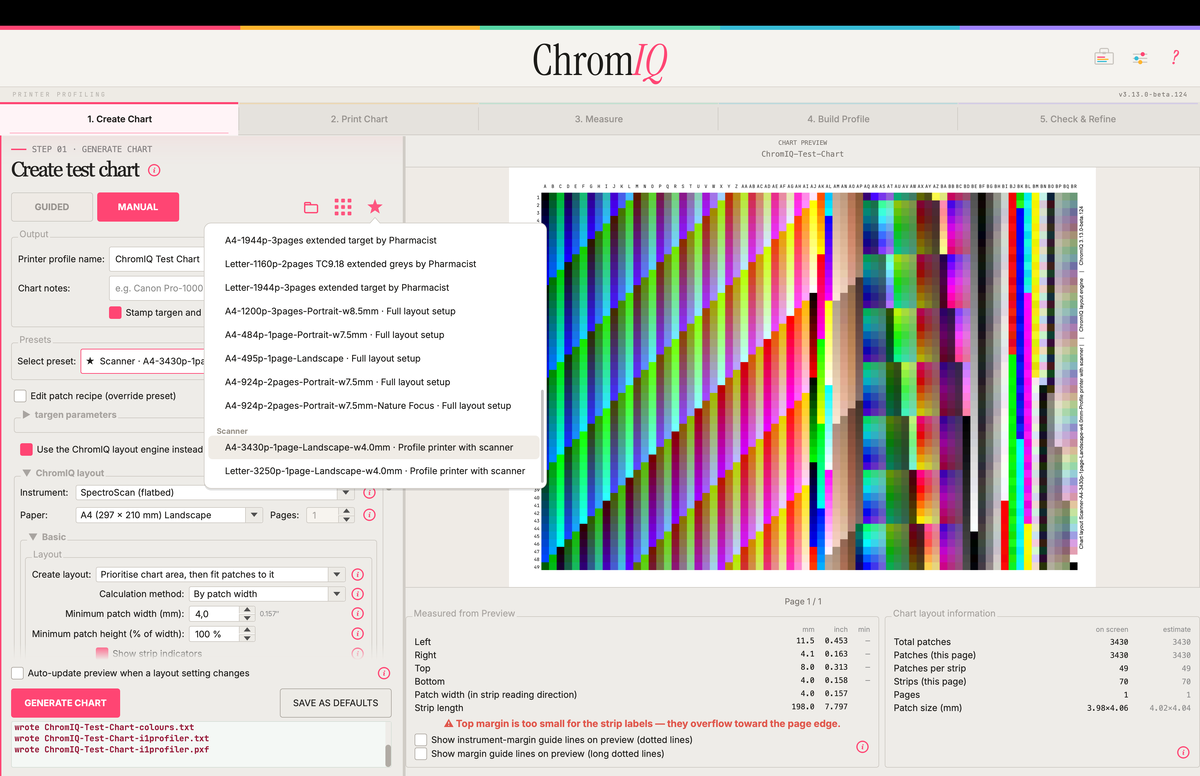
Task: Click the GENERATE CHART button
Action: pyautogui.click(x=65, y=702)
